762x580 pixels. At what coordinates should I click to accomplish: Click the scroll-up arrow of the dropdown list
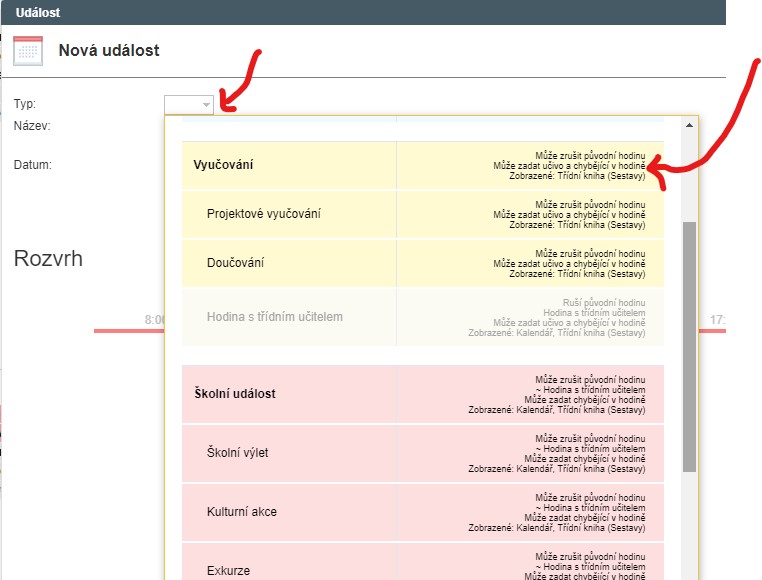(688, 126)
